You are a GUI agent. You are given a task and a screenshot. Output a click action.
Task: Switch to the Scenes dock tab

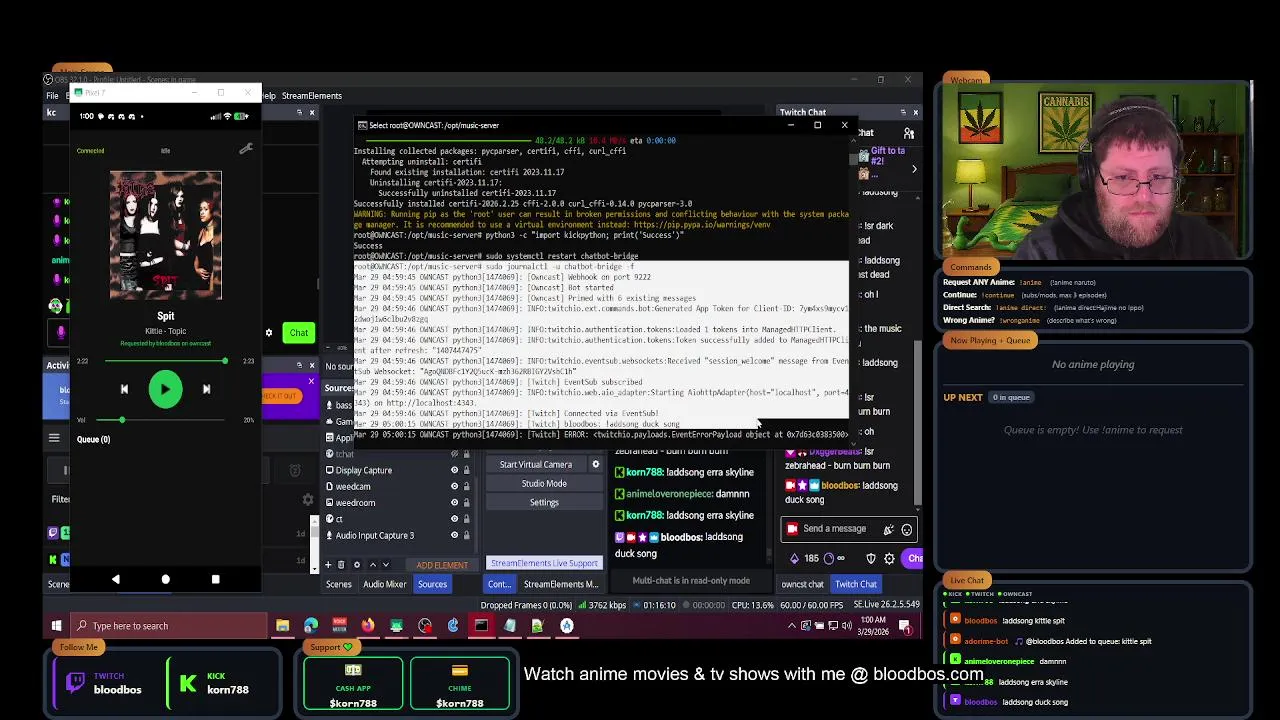338,584
